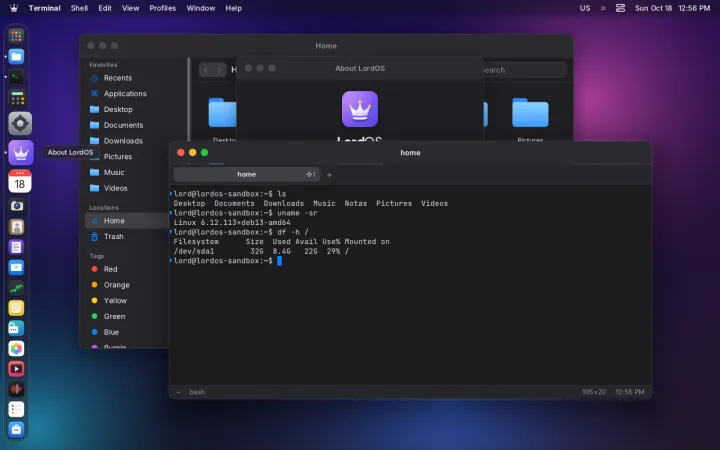Open the Window menu
720x450 pixels.
[x=201, y=8]
